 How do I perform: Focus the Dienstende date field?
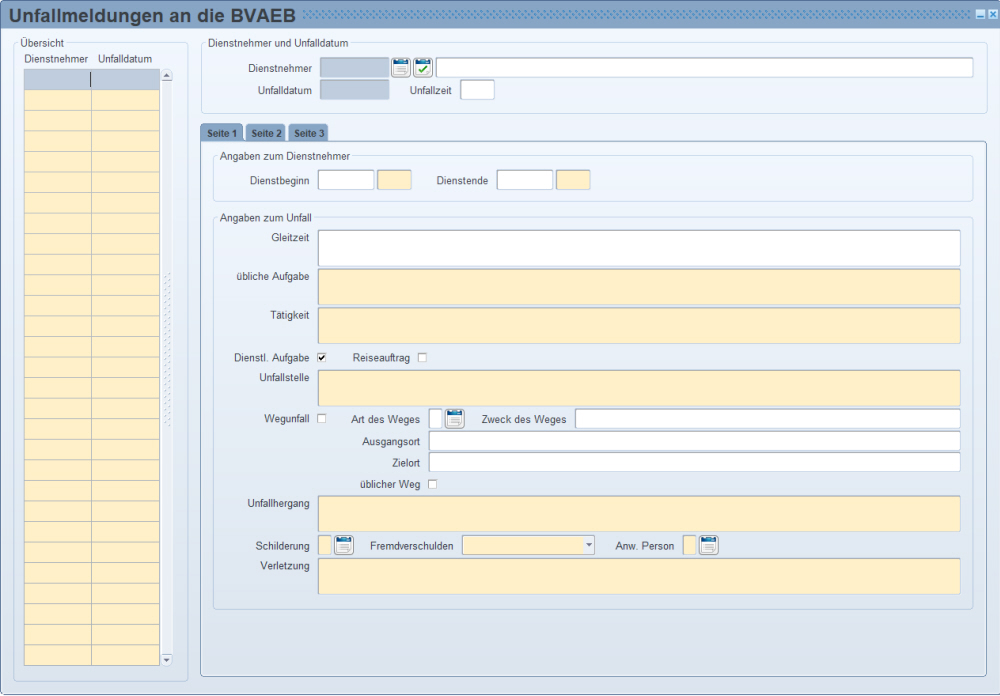525,180
